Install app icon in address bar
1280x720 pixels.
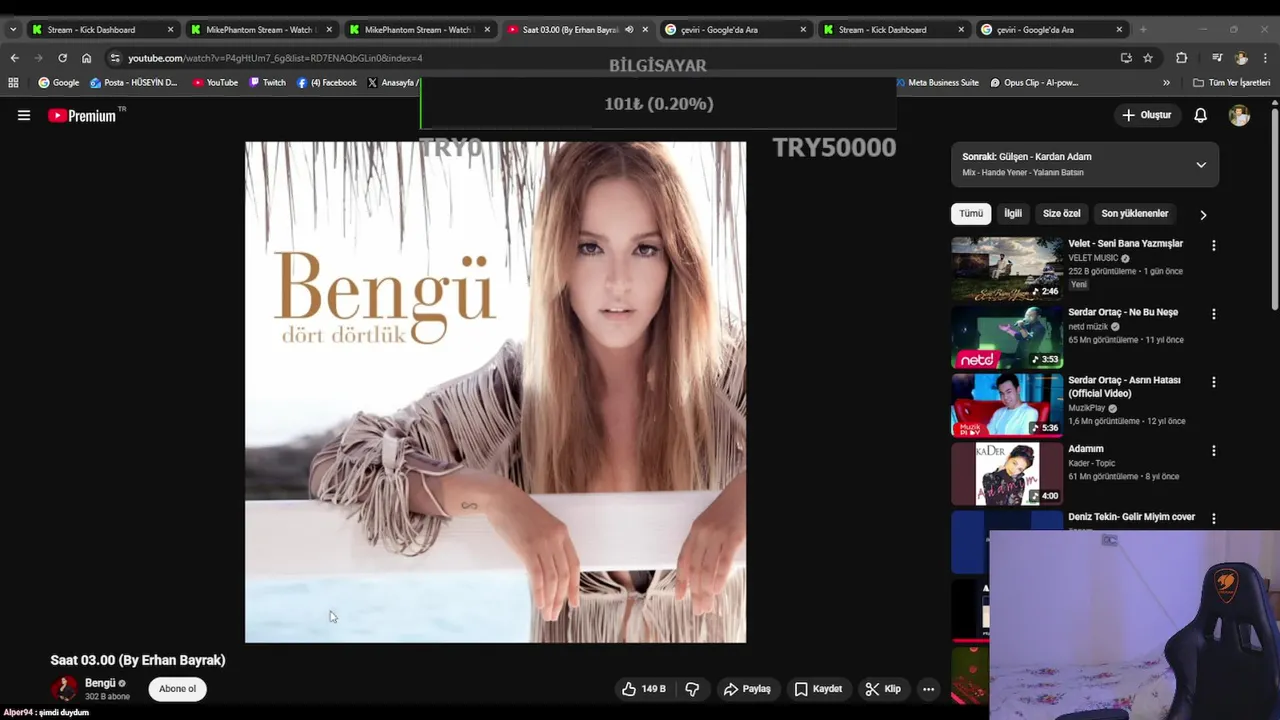pyautogui.click(x=1126, y=58)
